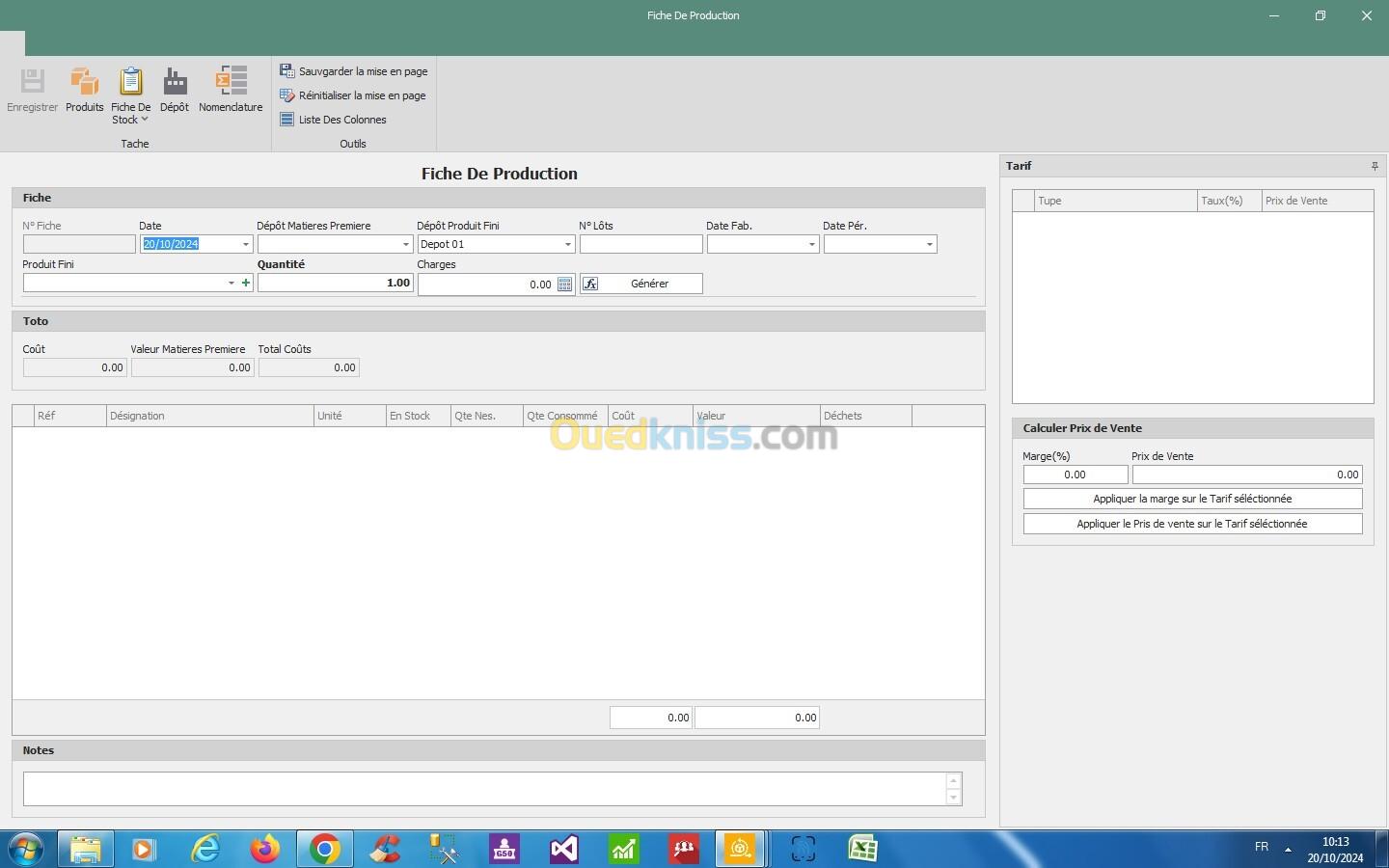Open the calculator icon in Charges field
The height and width of the screenshot is (868, 1389).
565,285
